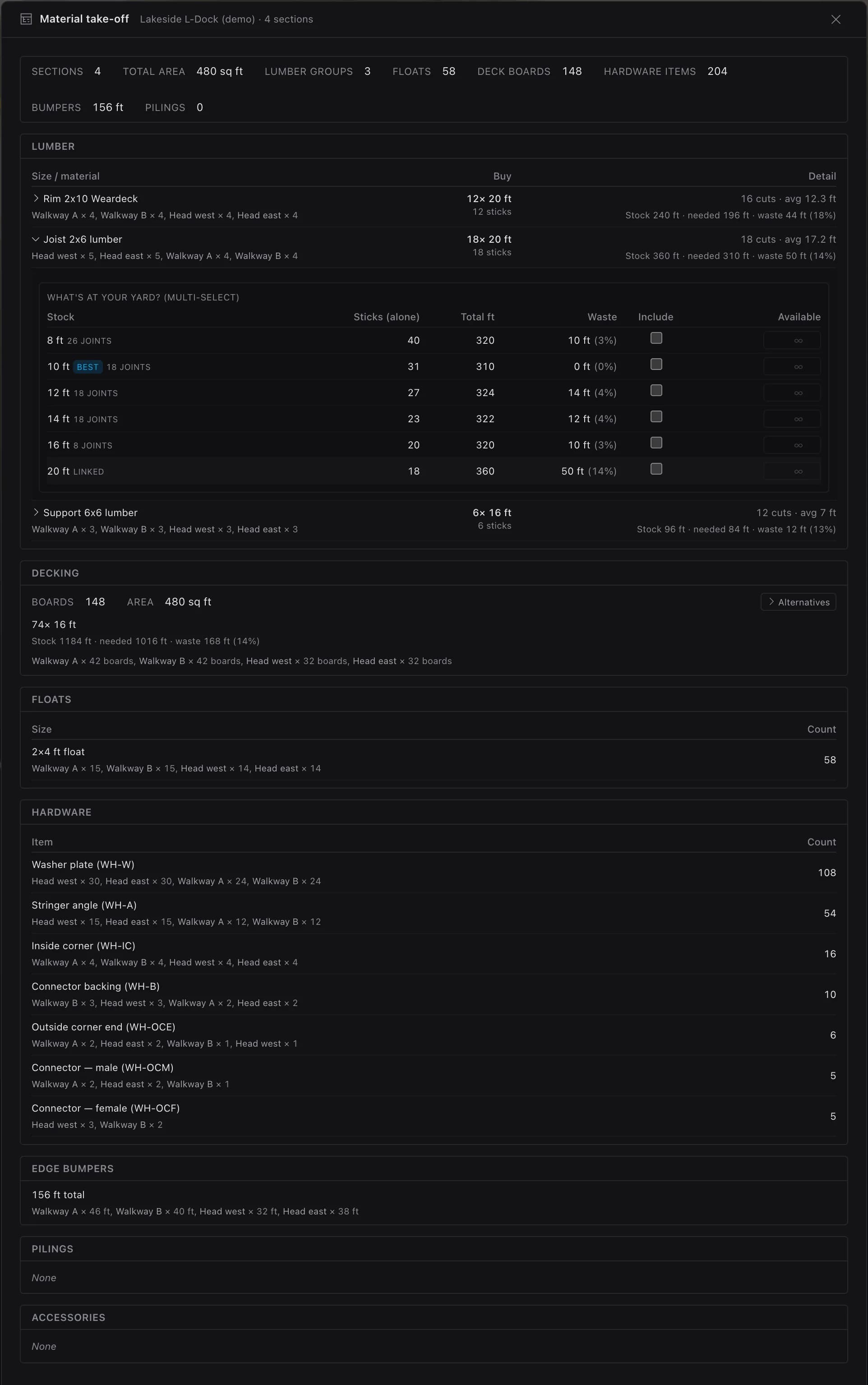Click '156 ft total' bumpers line
868x1385 pixels.
point(58,1195)
